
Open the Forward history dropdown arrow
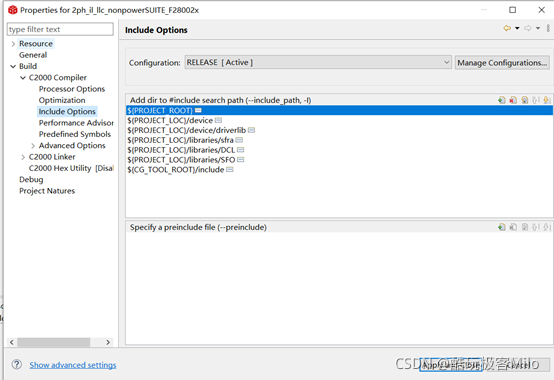pos(538,28)
